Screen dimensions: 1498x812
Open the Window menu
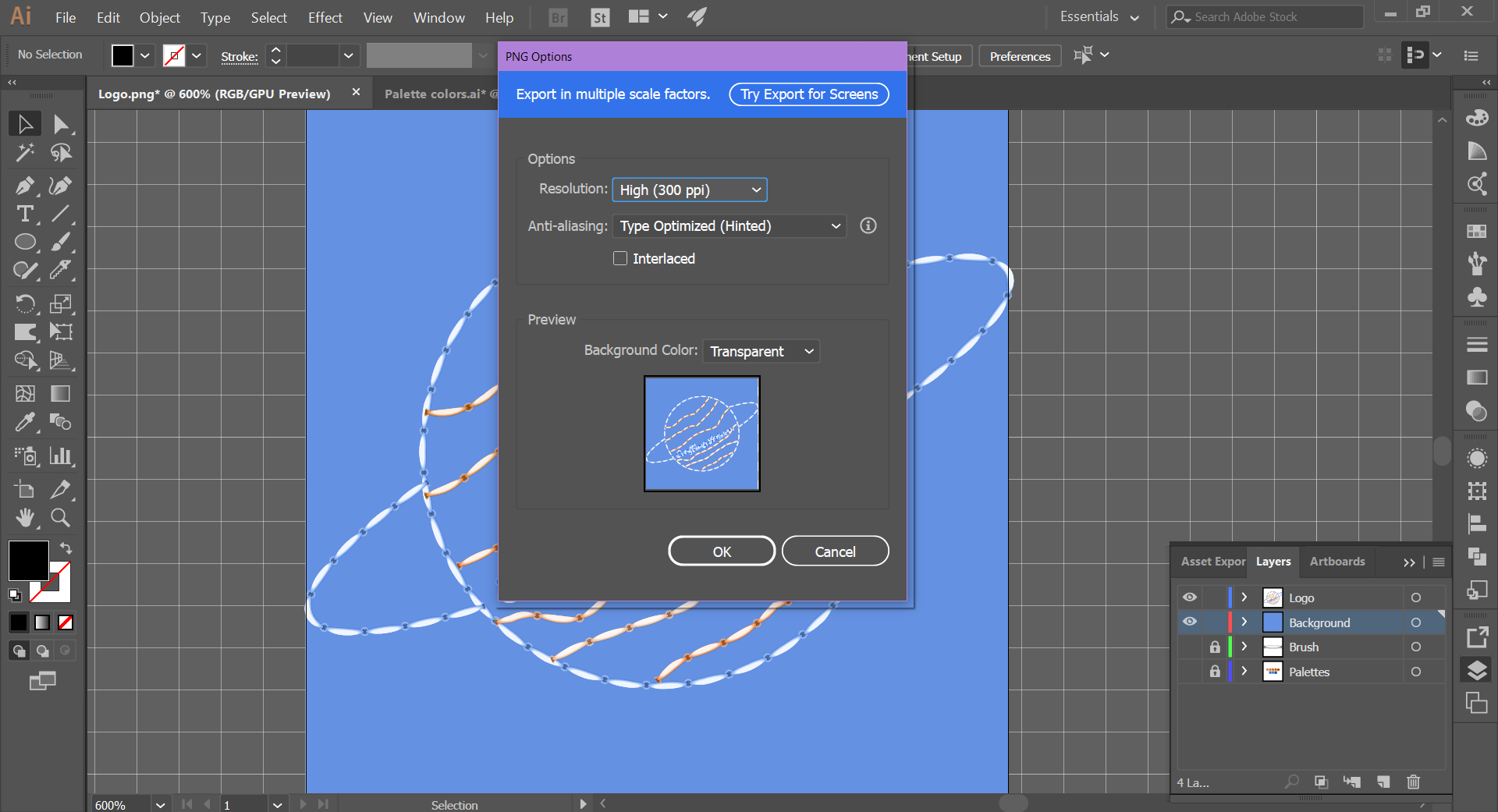point(438,17)
